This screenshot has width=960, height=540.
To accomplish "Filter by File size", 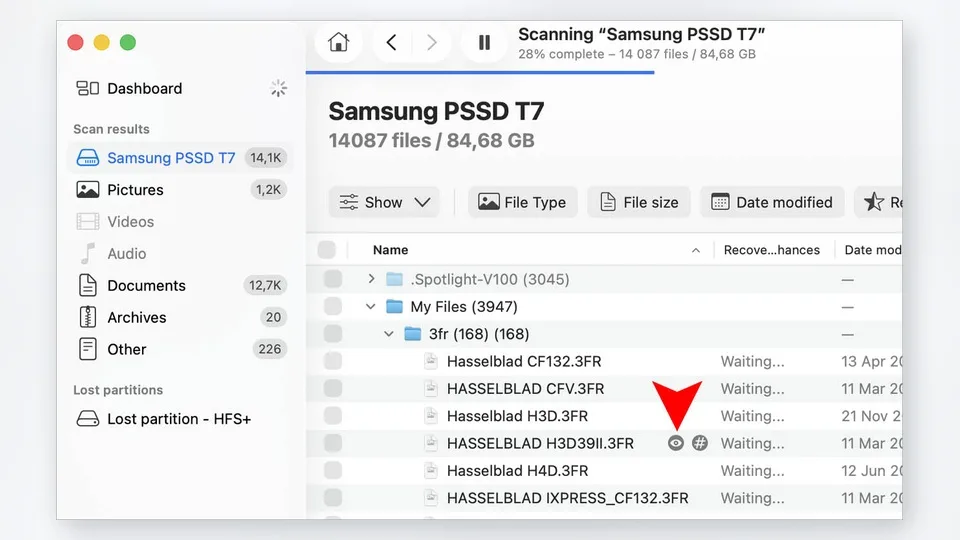I will [x=639, y=202].
